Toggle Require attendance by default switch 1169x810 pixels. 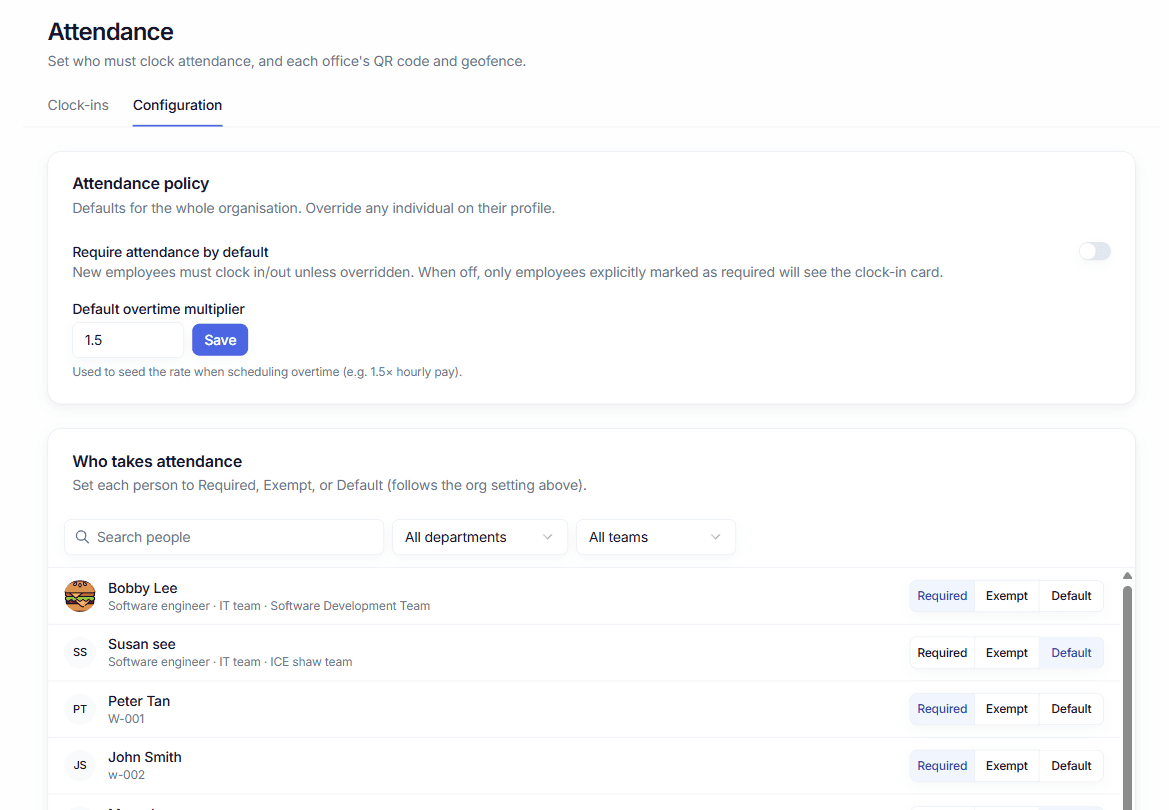pyautogui.click(x=1094, y=251)
